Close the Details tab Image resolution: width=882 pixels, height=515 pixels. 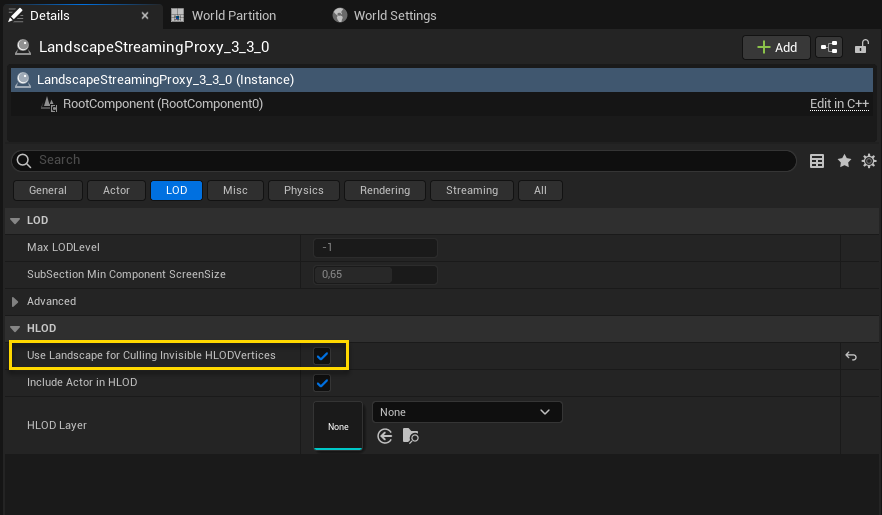click(x=145, y=16)
